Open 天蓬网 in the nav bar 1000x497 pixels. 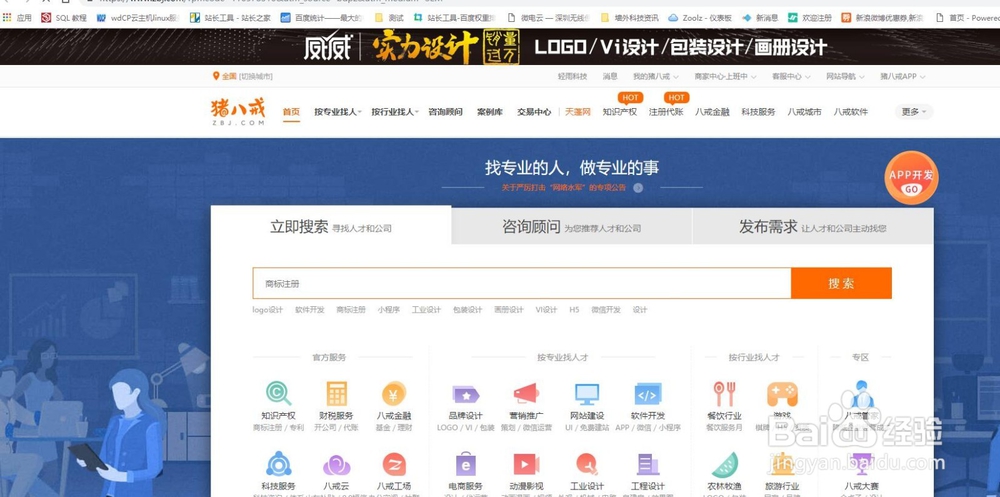tap(578, 112)
